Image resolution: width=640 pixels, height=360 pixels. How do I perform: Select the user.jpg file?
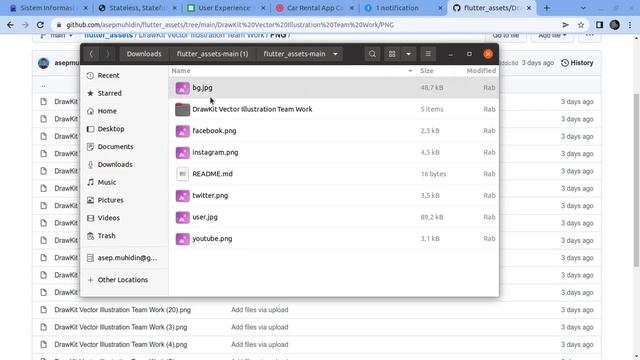[x=333, y=217]
